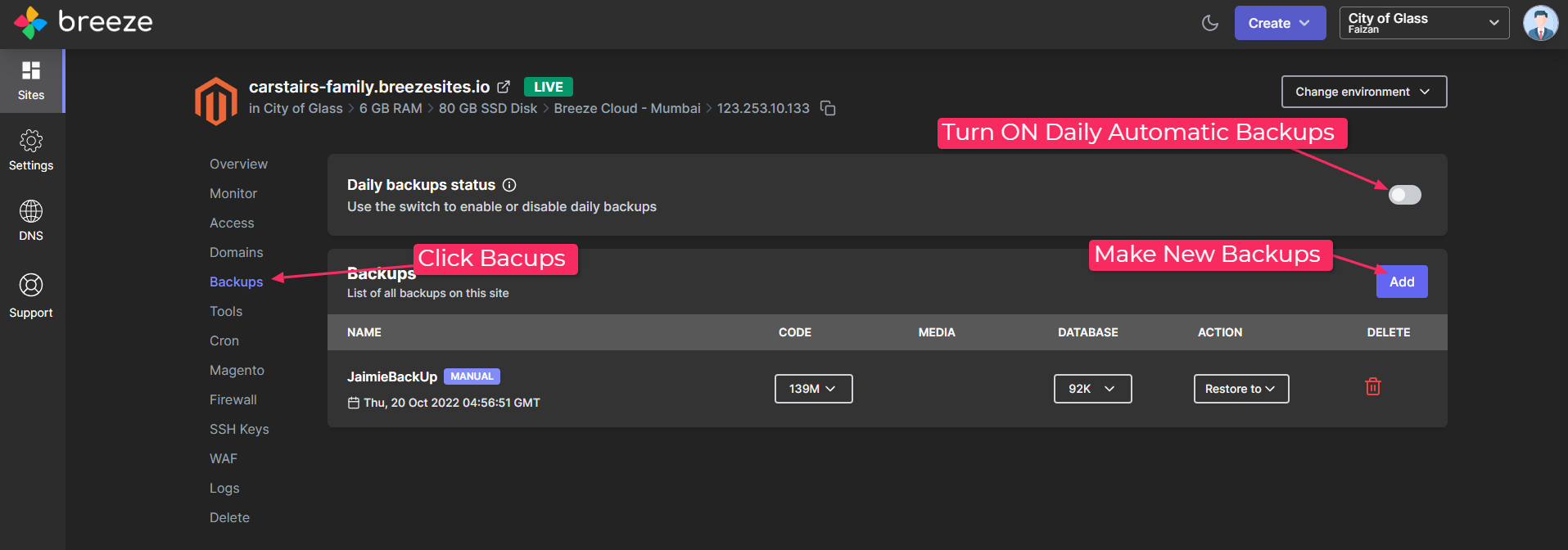Go to the WAF section
This screenshot has width=1568, height=550.
pos(224,458)
